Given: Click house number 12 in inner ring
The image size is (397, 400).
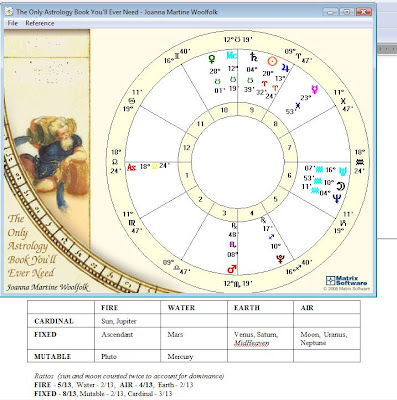Looking at the screenshot, I should point(187,148).
